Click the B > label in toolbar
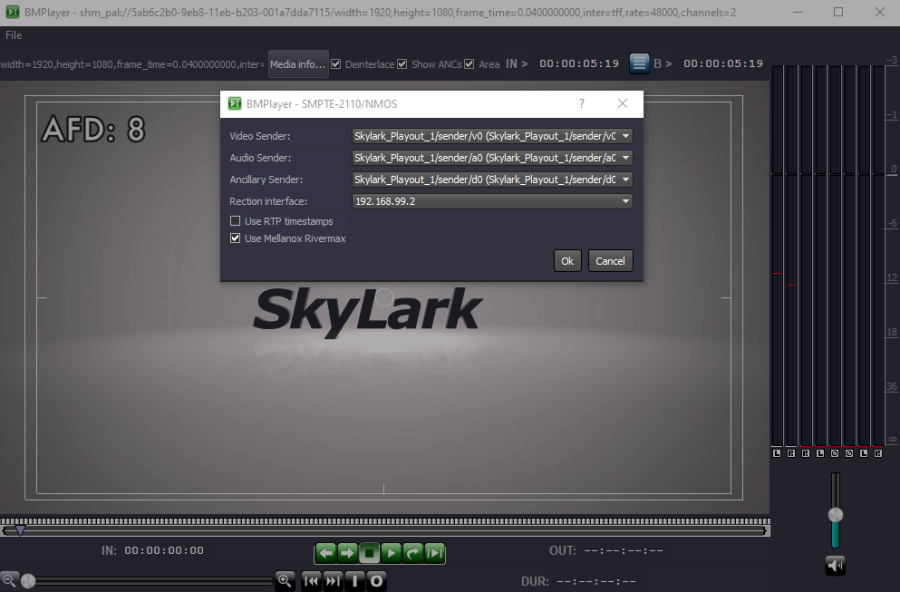The width and height of the screenshot is (900, 592). pyautogui.click(x=663, y=64)
